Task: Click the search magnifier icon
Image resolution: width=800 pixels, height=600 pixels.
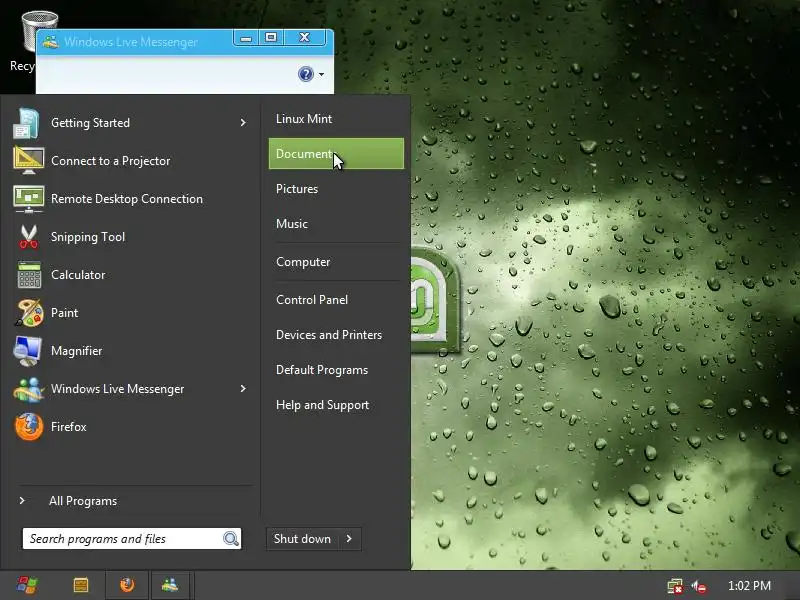Action: pyautogui.click(x=231, y=539)
